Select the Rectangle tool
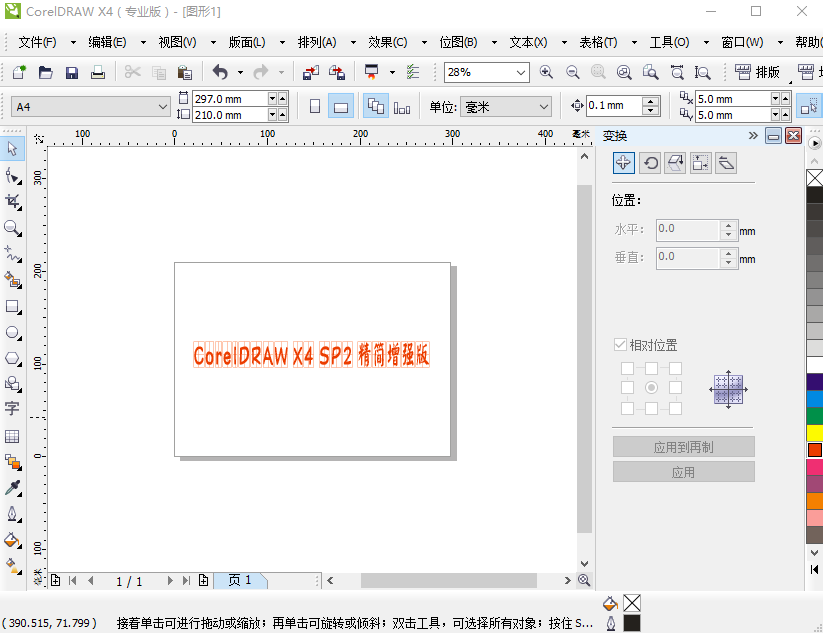823x633 pixels. (x=13, y=307)
